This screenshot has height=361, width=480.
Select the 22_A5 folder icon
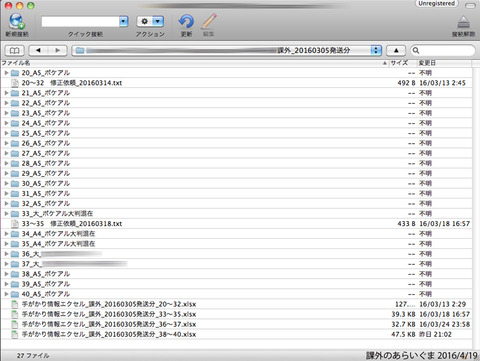coord(15,103)
